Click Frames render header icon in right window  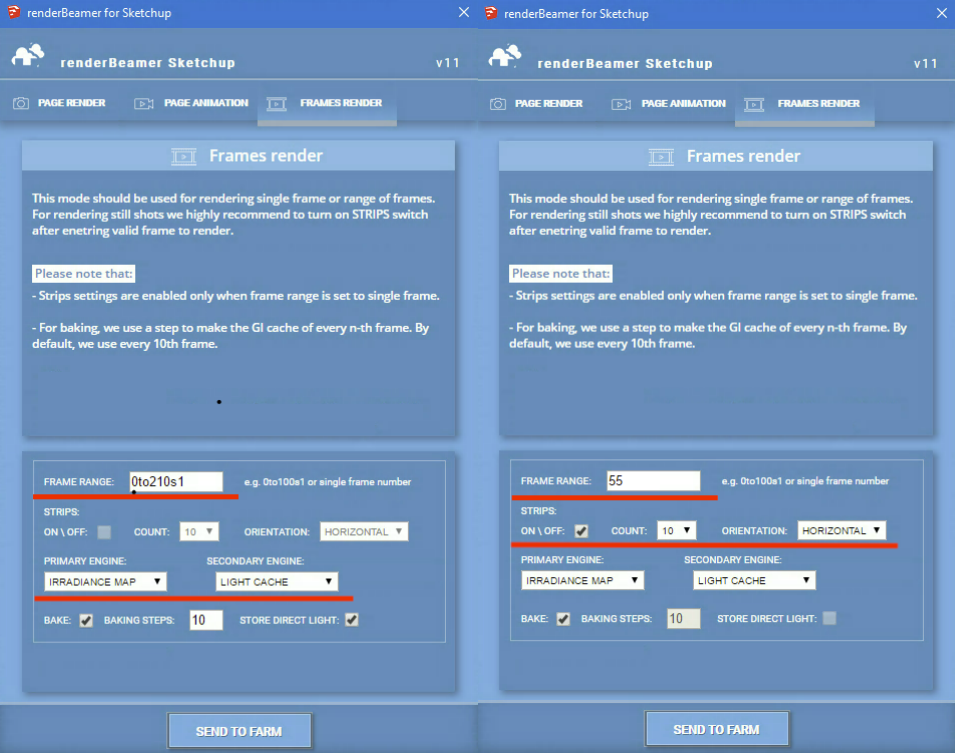tap(662, 157)
